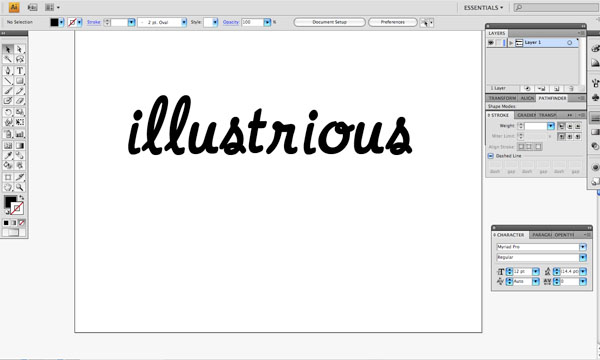The image size is (600, 360).
Task: Toggle lock column for Layer 1
Action: click(498, 43)
